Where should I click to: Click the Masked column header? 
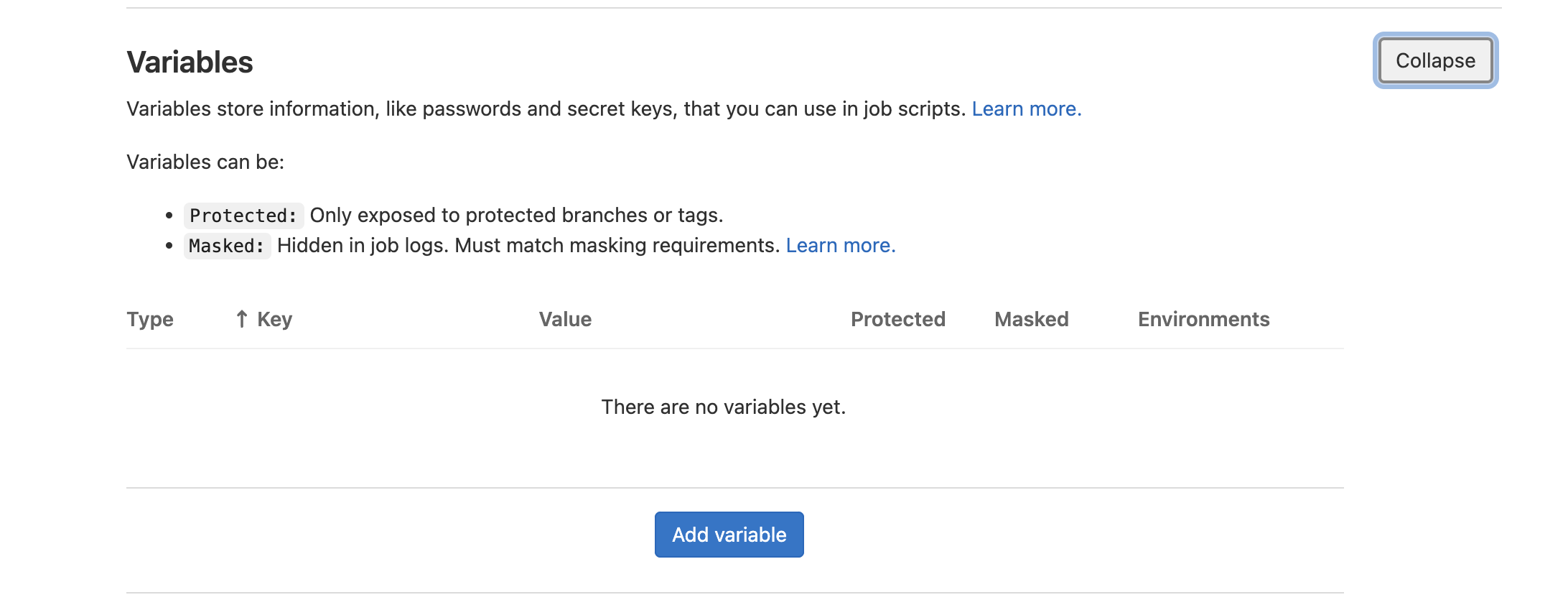(x=1031, y=319)
